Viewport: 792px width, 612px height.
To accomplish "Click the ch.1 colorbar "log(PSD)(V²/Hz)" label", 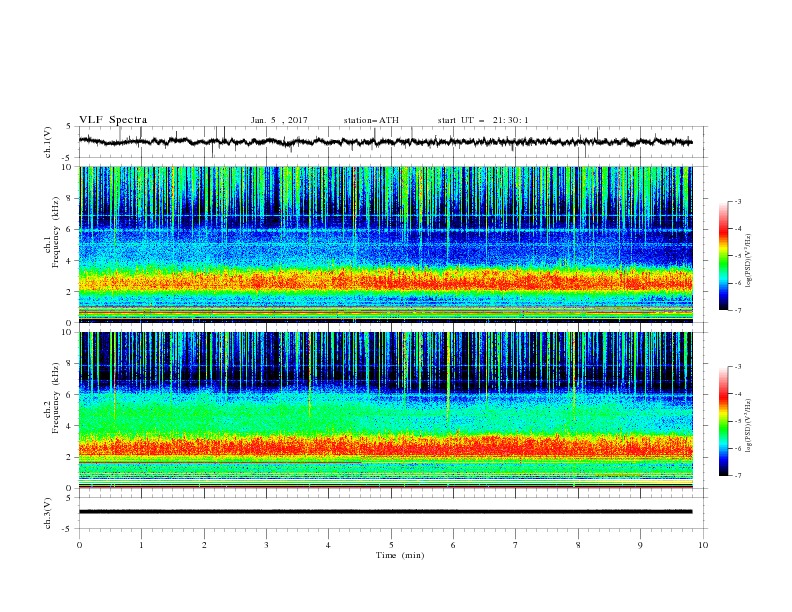I will coord(749,261).
